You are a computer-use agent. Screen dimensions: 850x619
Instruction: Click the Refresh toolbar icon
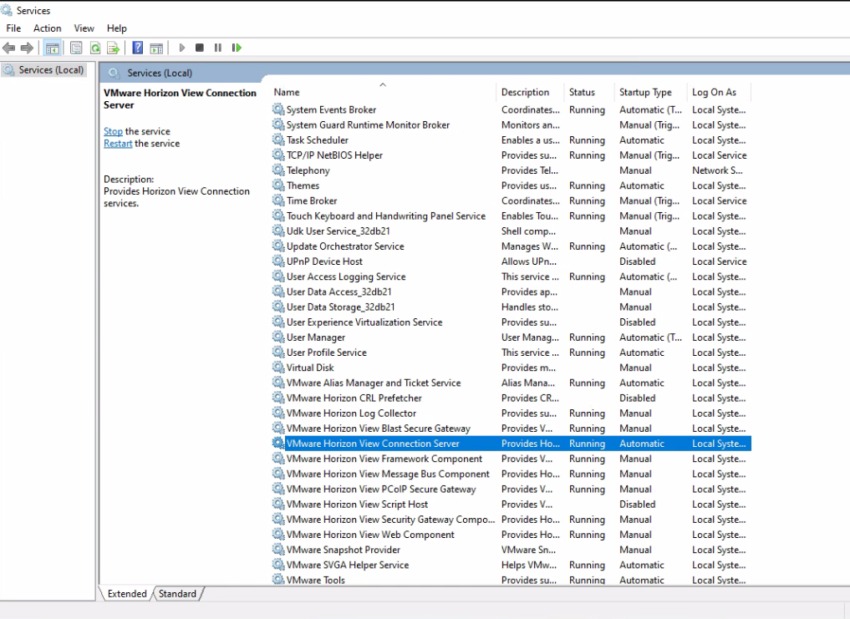click(x=95, y=47)
